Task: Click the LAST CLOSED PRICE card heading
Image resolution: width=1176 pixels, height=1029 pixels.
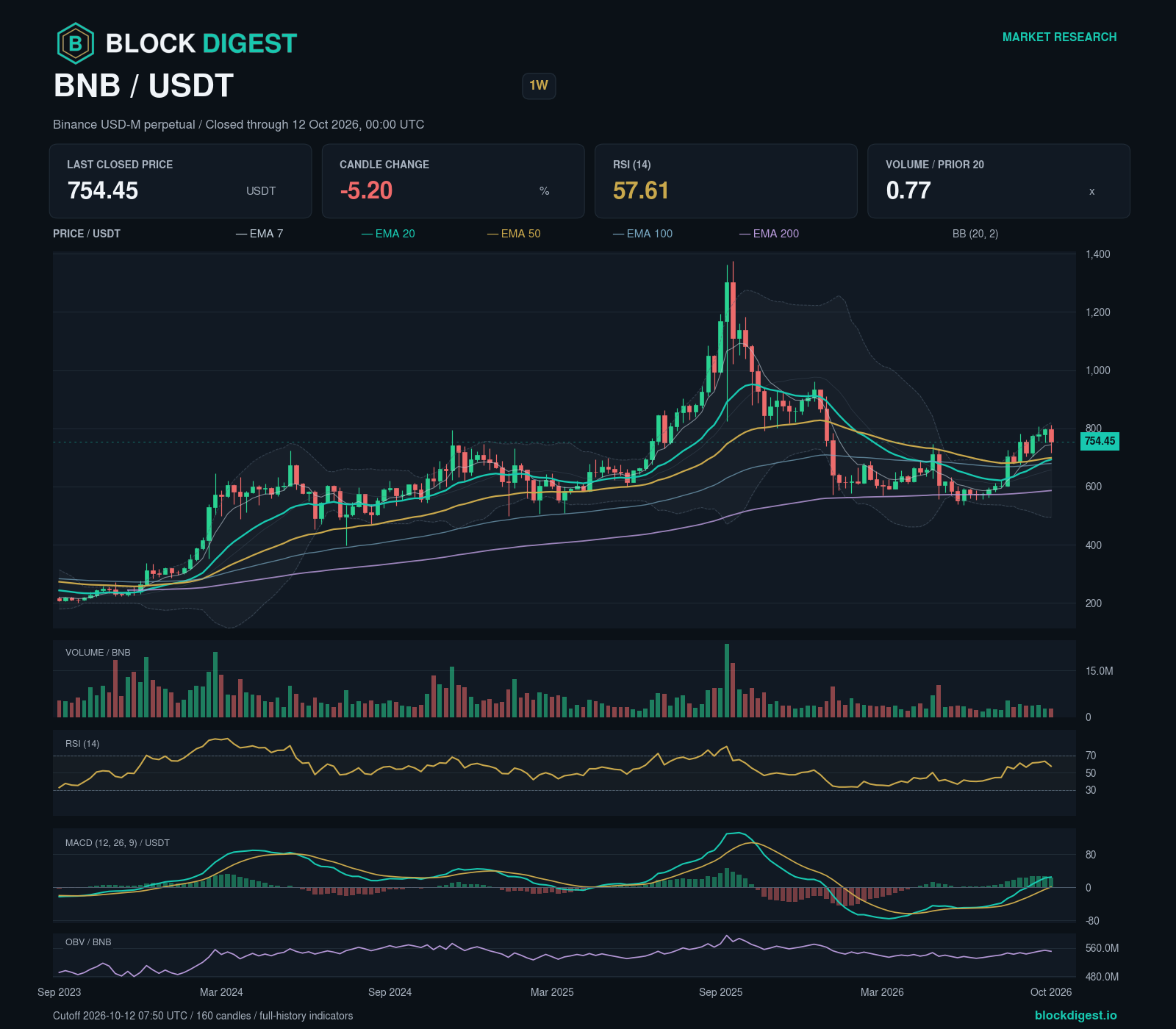Action: tap(120, 165)
